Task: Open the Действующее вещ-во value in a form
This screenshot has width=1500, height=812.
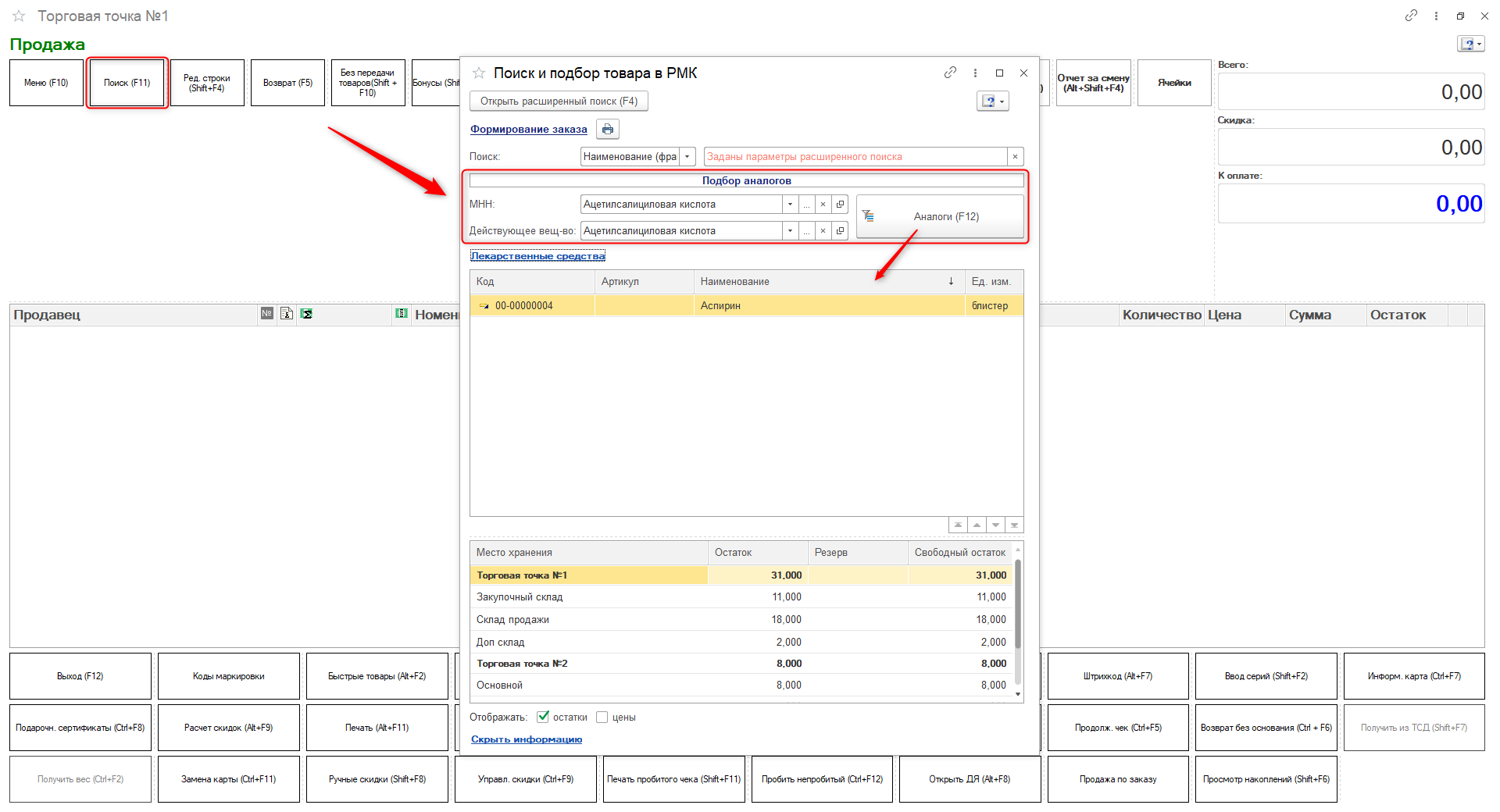Action: click(840, 230)
